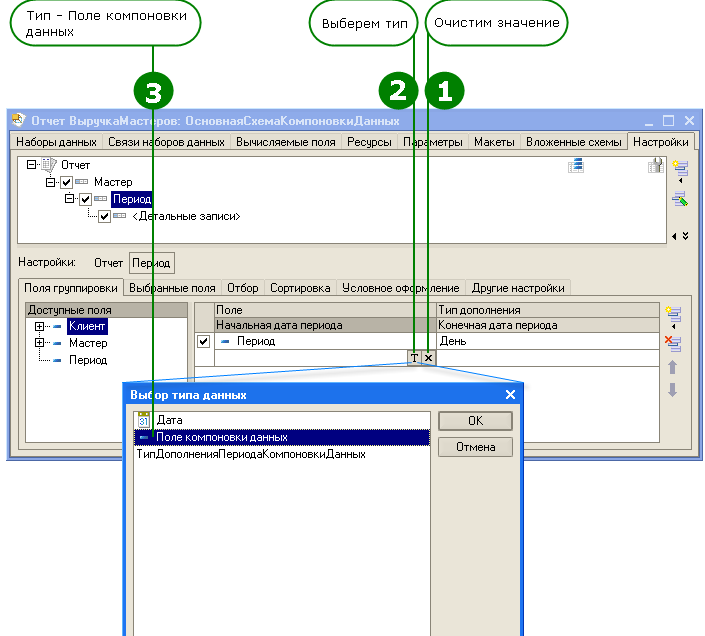Move the field down with the down arrow
Viewport: 705px width, 636px height.
coord(673,389)
